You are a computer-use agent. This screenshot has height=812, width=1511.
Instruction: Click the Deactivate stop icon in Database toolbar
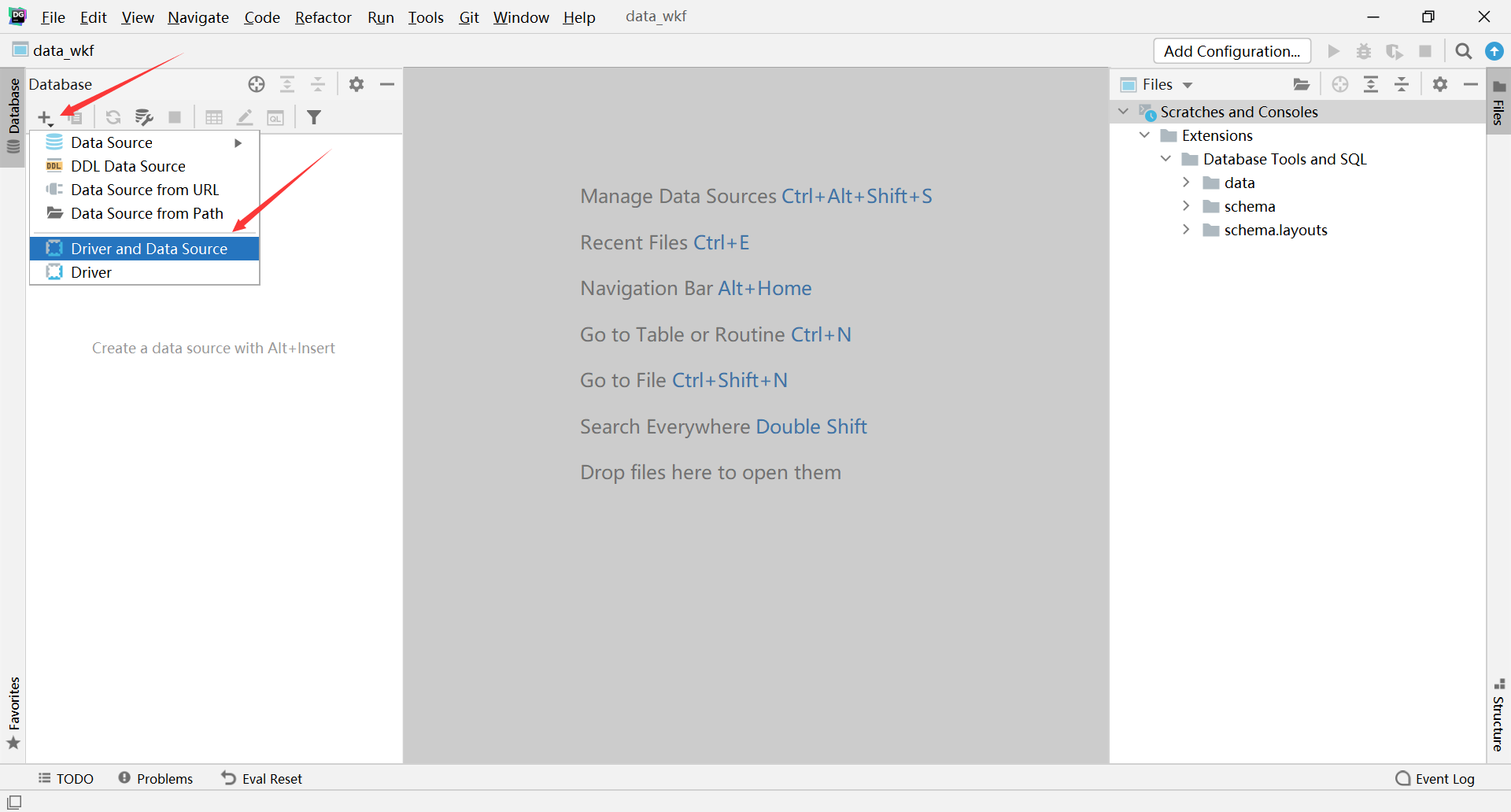click(175, 118)
